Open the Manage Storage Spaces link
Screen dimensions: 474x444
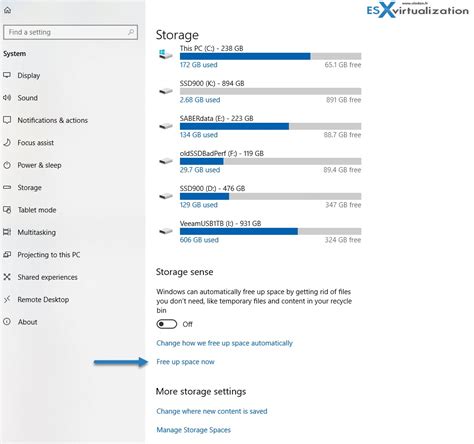pyautogui.click(x=193, y=430)
